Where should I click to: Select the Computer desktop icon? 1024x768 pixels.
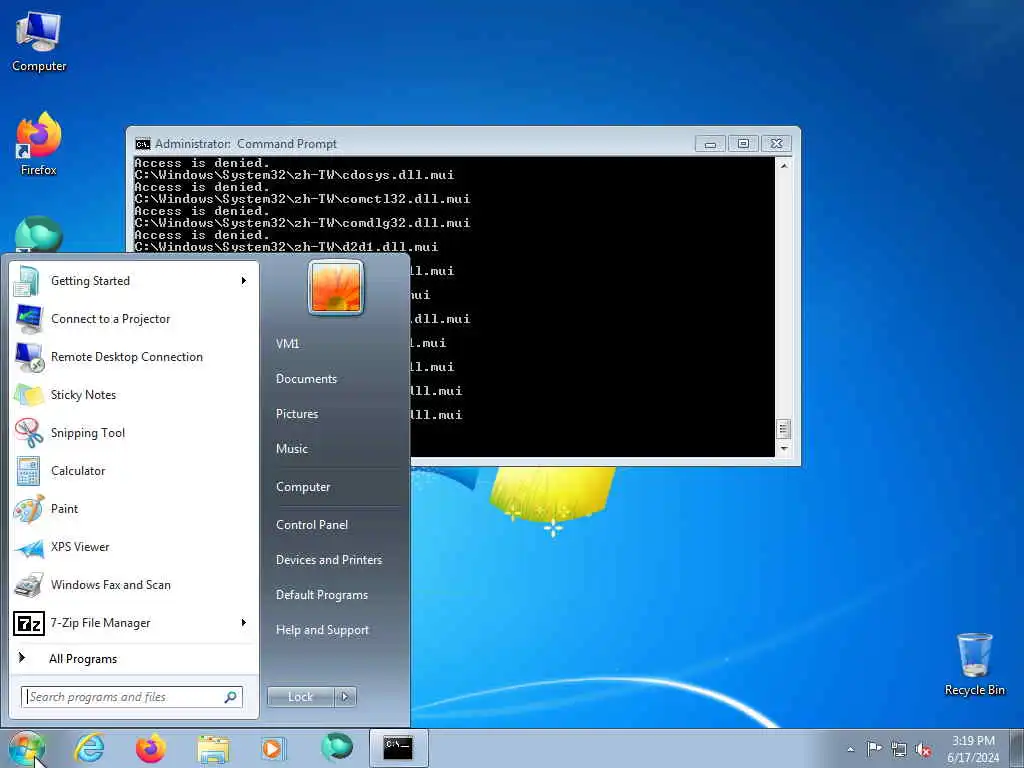(x=39, y=40)
